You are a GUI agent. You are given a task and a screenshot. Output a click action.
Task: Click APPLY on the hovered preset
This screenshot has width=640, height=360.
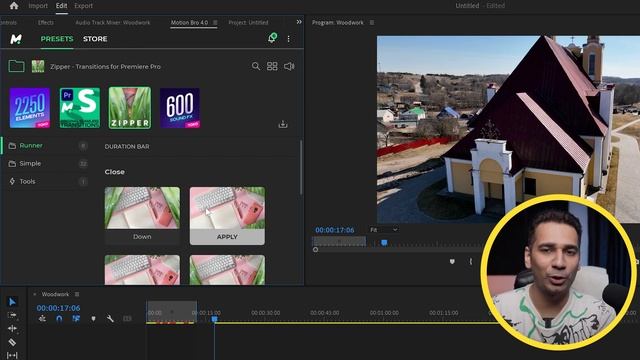[x=227, y=237]
